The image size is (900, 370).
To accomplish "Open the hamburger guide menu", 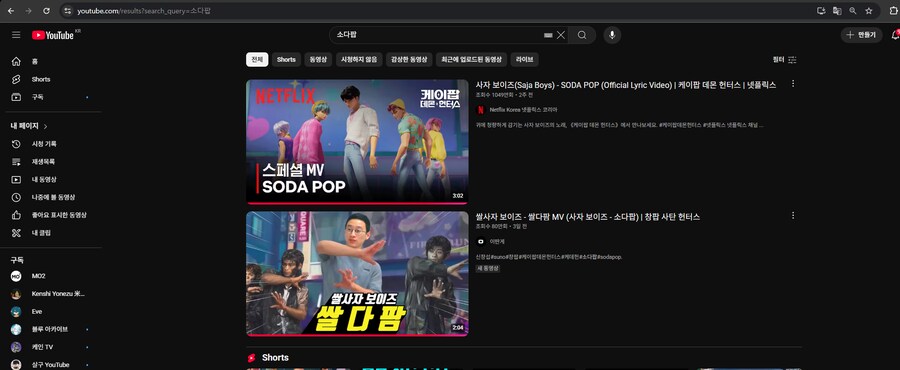I will [16, 36].
